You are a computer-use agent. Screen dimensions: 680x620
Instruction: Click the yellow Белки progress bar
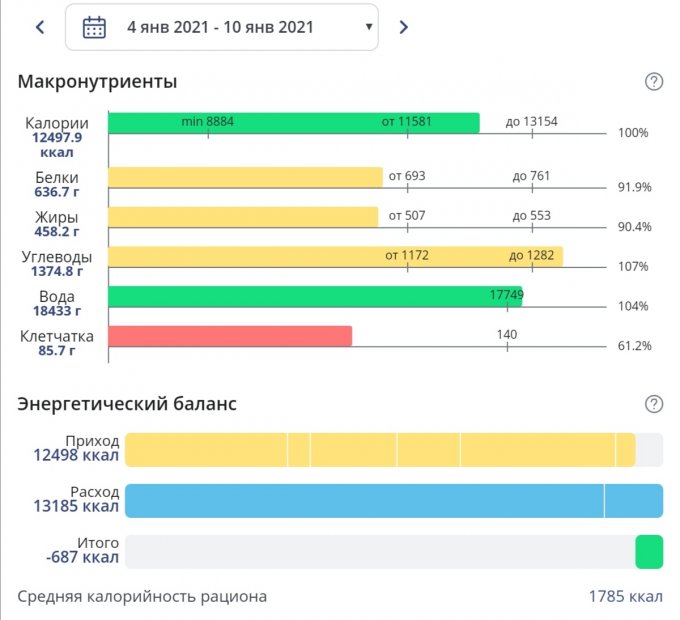pyautogui.click(x=245, y=177)
